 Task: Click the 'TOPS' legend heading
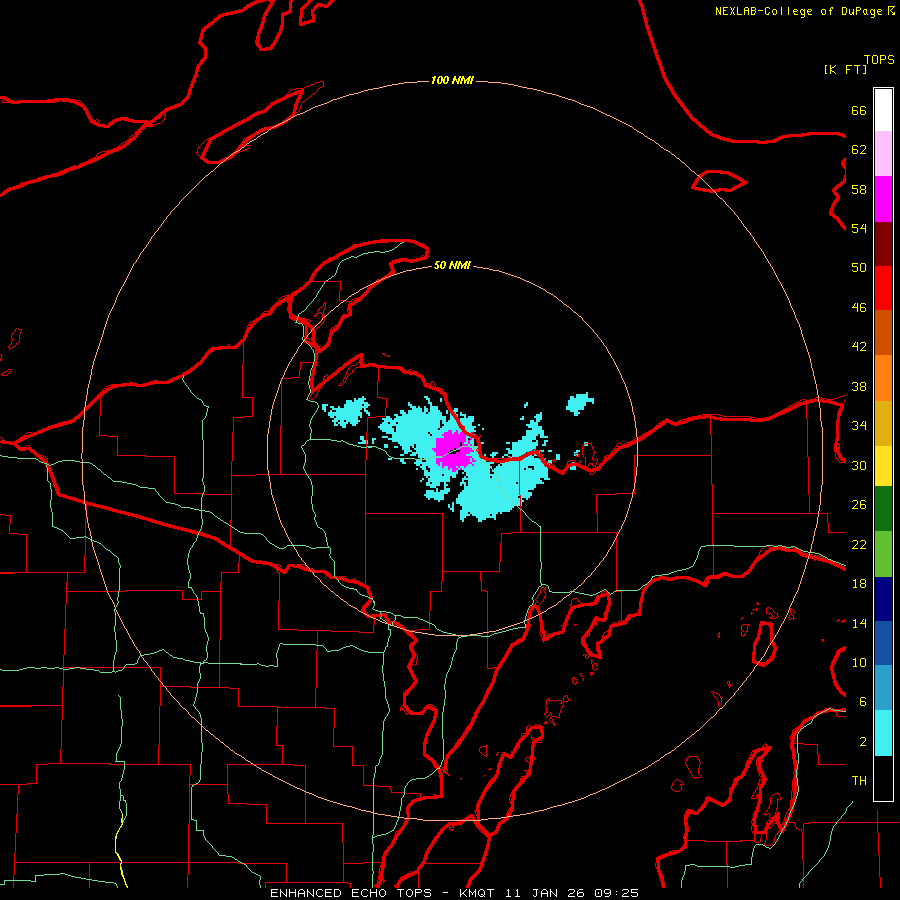pos(879,60)
